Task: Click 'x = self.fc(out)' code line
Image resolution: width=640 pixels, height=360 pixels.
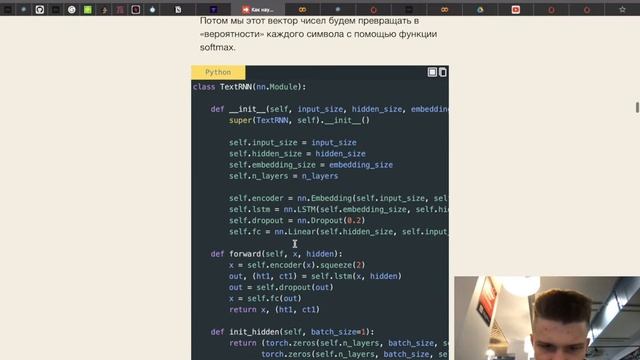Action: point(265,299)
